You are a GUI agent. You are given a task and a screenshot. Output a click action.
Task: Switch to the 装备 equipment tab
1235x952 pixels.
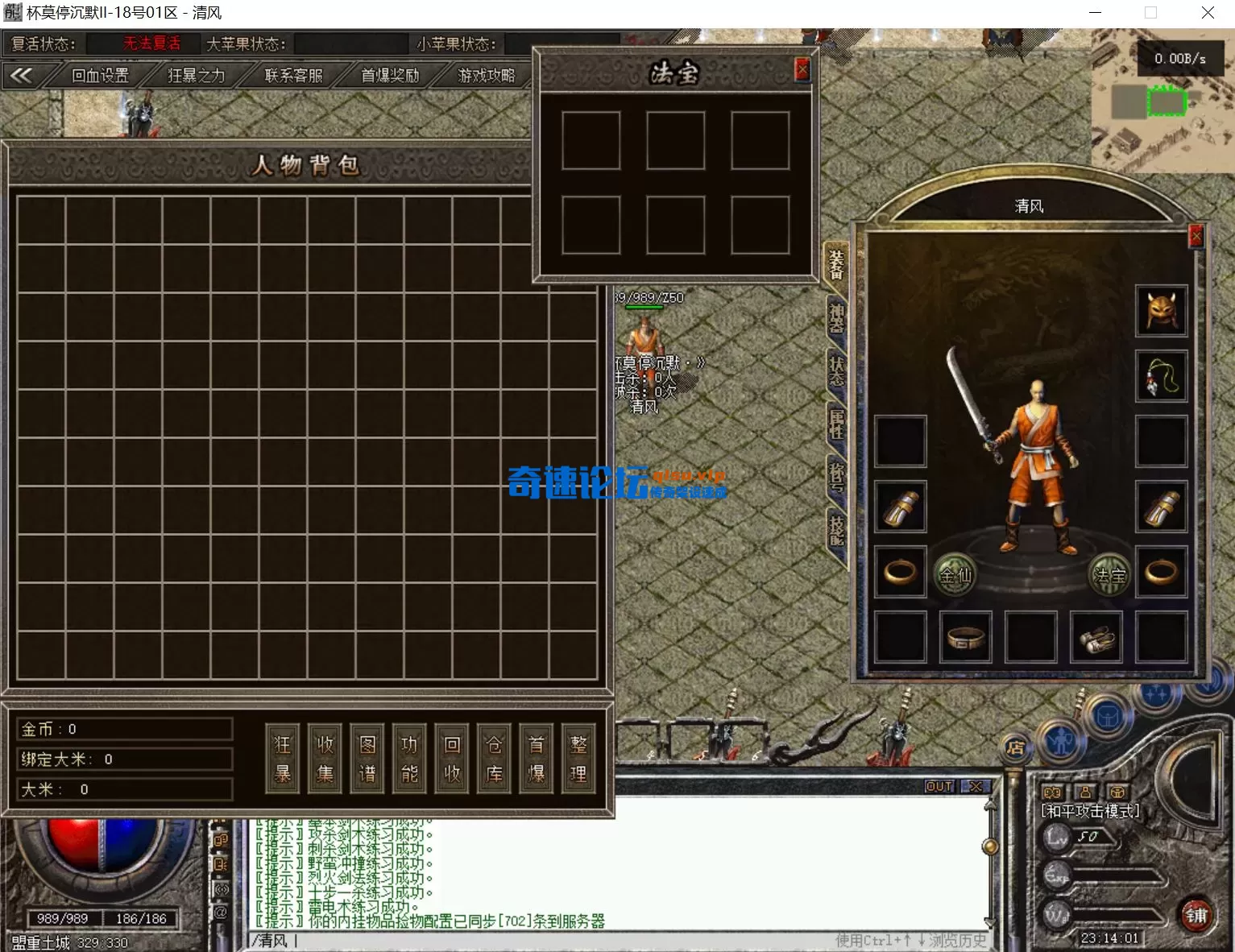point(837,265)
